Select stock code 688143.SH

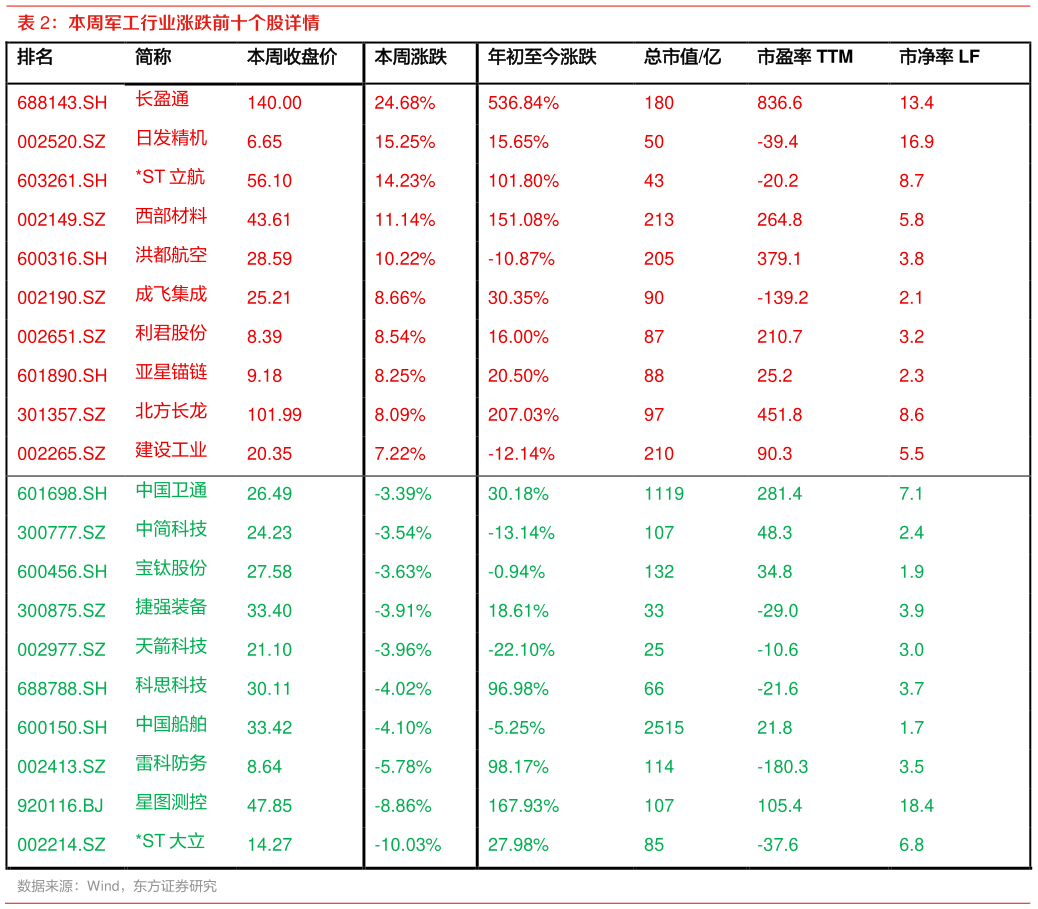[x=62, y=103]
